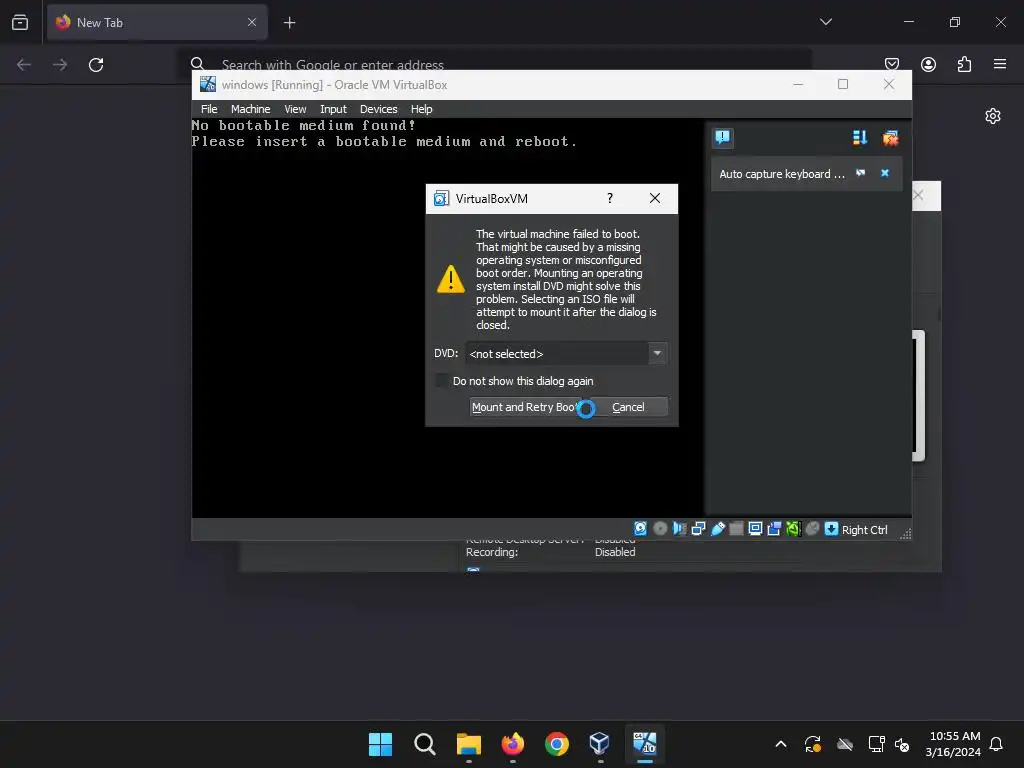The width and height of the screenshot is (1024, 768).
Task: Click the Chrome taskbar icon
Action: [x=556, y=744]
